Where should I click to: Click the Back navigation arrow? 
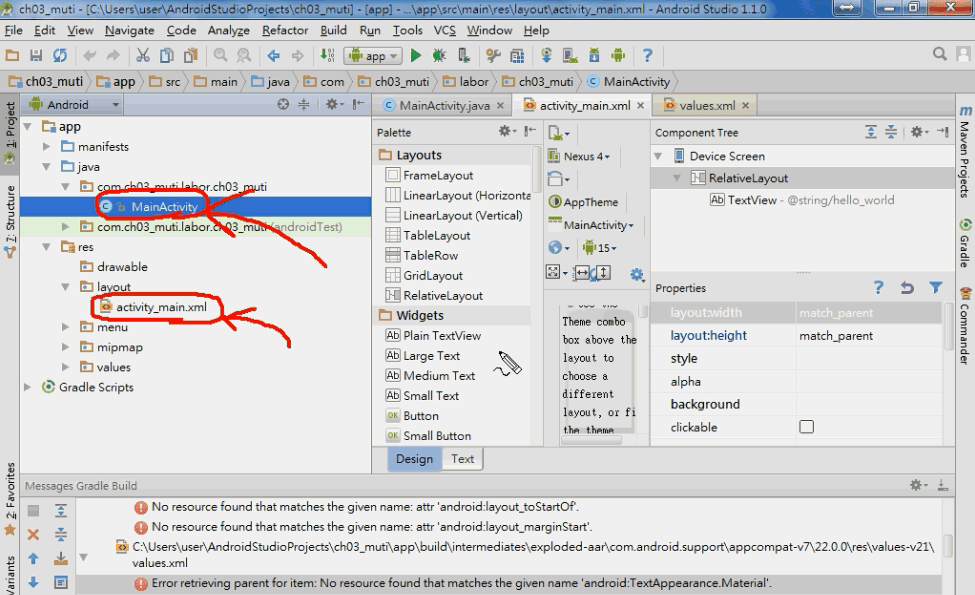click(x=274, y=56)
